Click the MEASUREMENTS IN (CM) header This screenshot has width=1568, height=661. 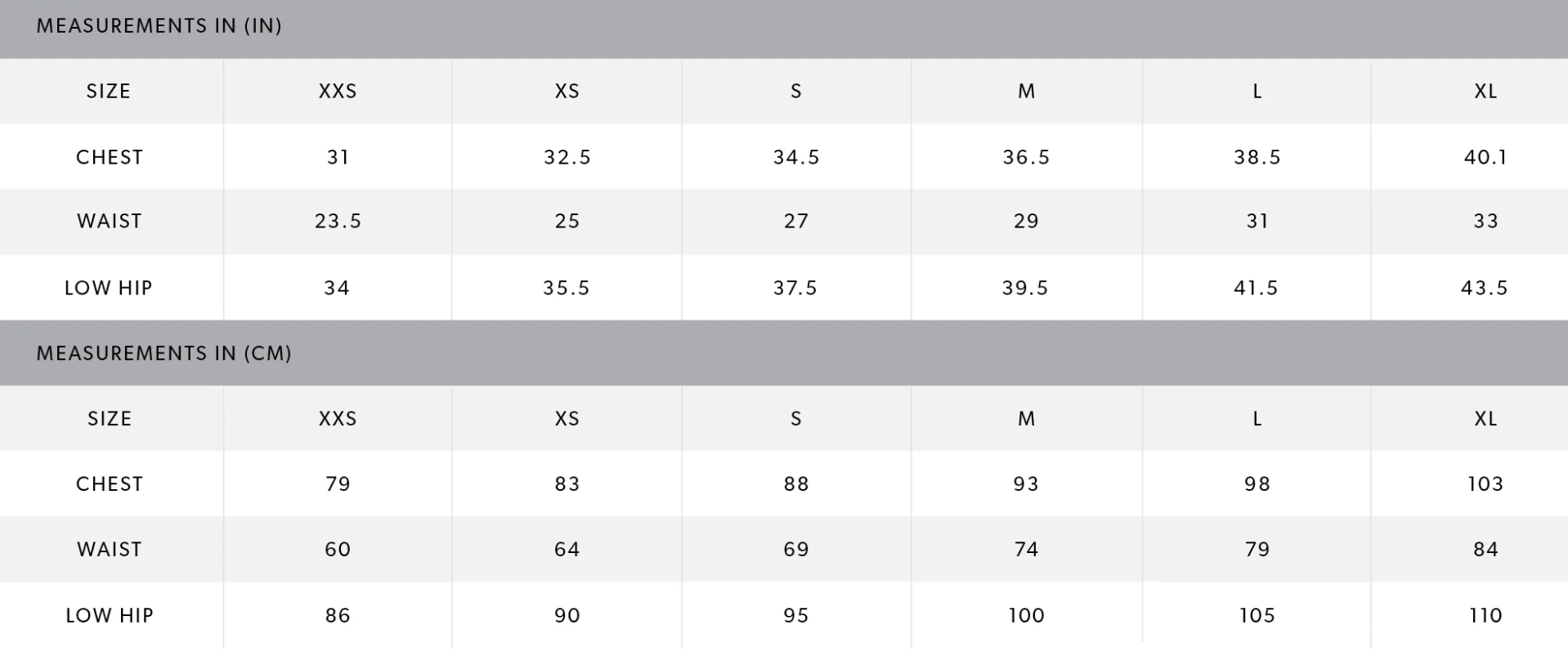(164, 353)
